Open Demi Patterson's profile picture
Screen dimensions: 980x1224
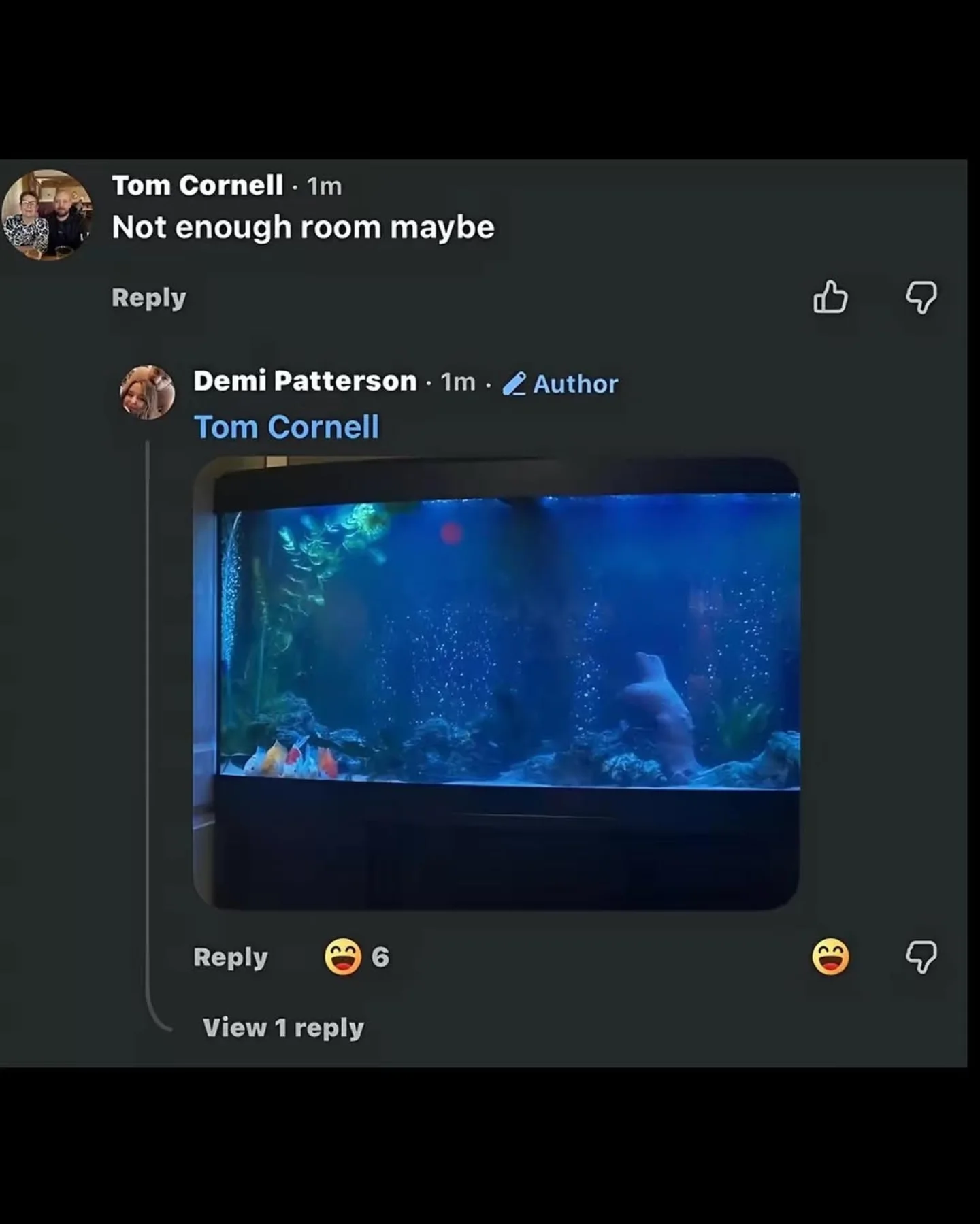[x=147, y=392]
